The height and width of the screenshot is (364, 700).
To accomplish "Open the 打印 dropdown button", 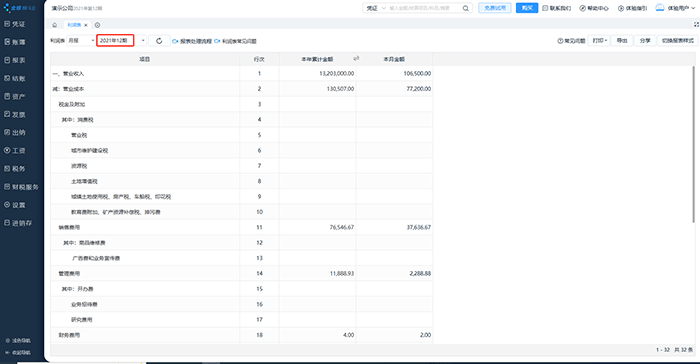I will point(599,41).
